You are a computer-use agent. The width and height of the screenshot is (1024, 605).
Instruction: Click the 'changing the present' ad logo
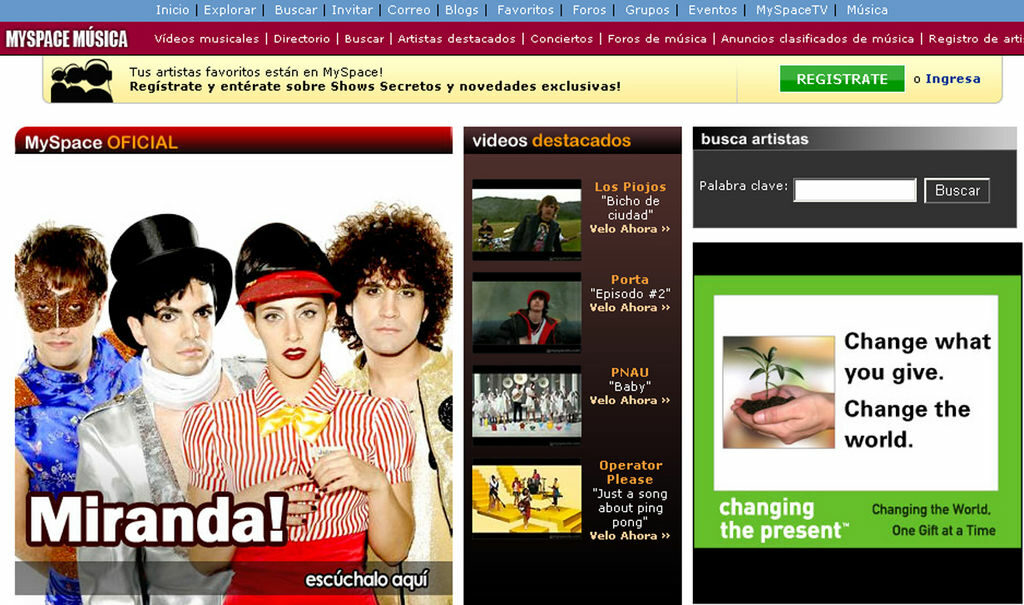[x=783, y=519]
